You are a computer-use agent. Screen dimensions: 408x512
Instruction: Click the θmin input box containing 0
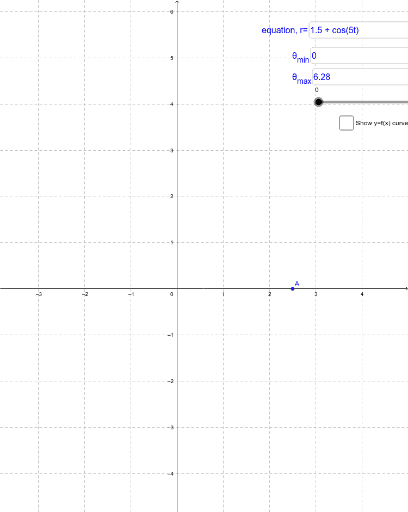point(359,56)
